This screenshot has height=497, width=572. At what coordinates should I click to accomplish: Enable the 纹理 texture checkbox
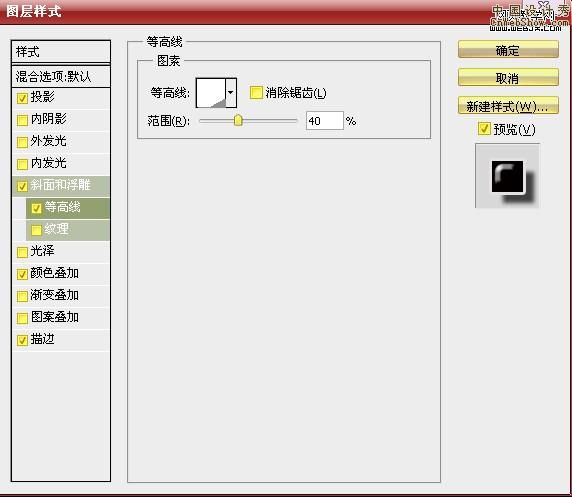pyautogui.click(x=36, y=230)
